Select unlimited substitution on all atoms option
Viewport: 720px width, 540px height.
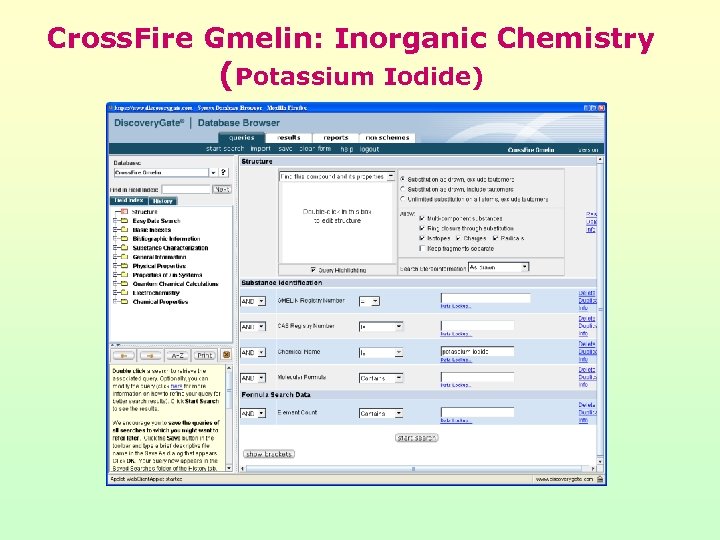(x=403, y=199)
